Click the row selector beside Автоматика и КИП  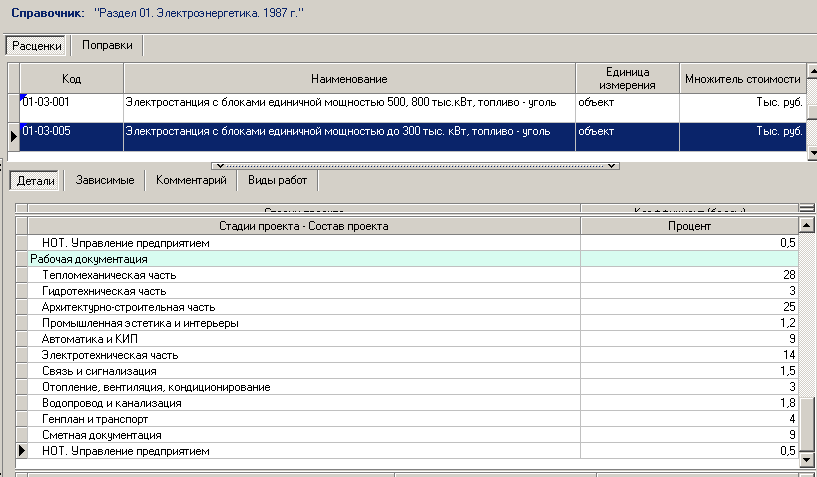tap(22, 339)
